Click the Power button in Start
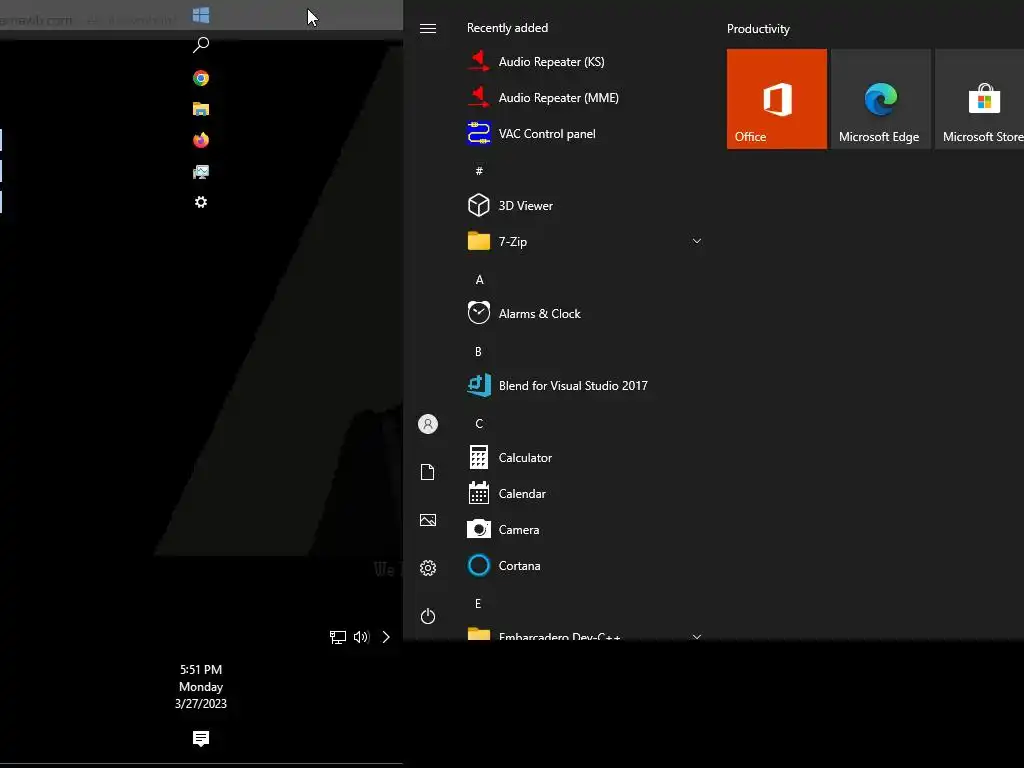Viewport: 1024px width, 768px height. tap(428, 616)
